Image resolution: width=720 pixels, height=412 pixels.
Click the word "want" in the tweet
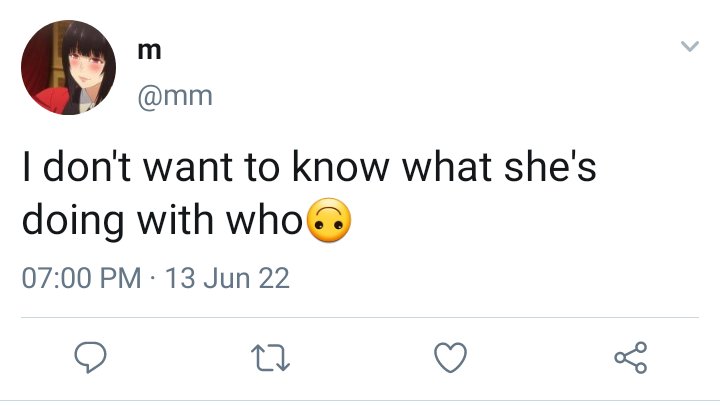pyautogui.click(x=187, y=167)
